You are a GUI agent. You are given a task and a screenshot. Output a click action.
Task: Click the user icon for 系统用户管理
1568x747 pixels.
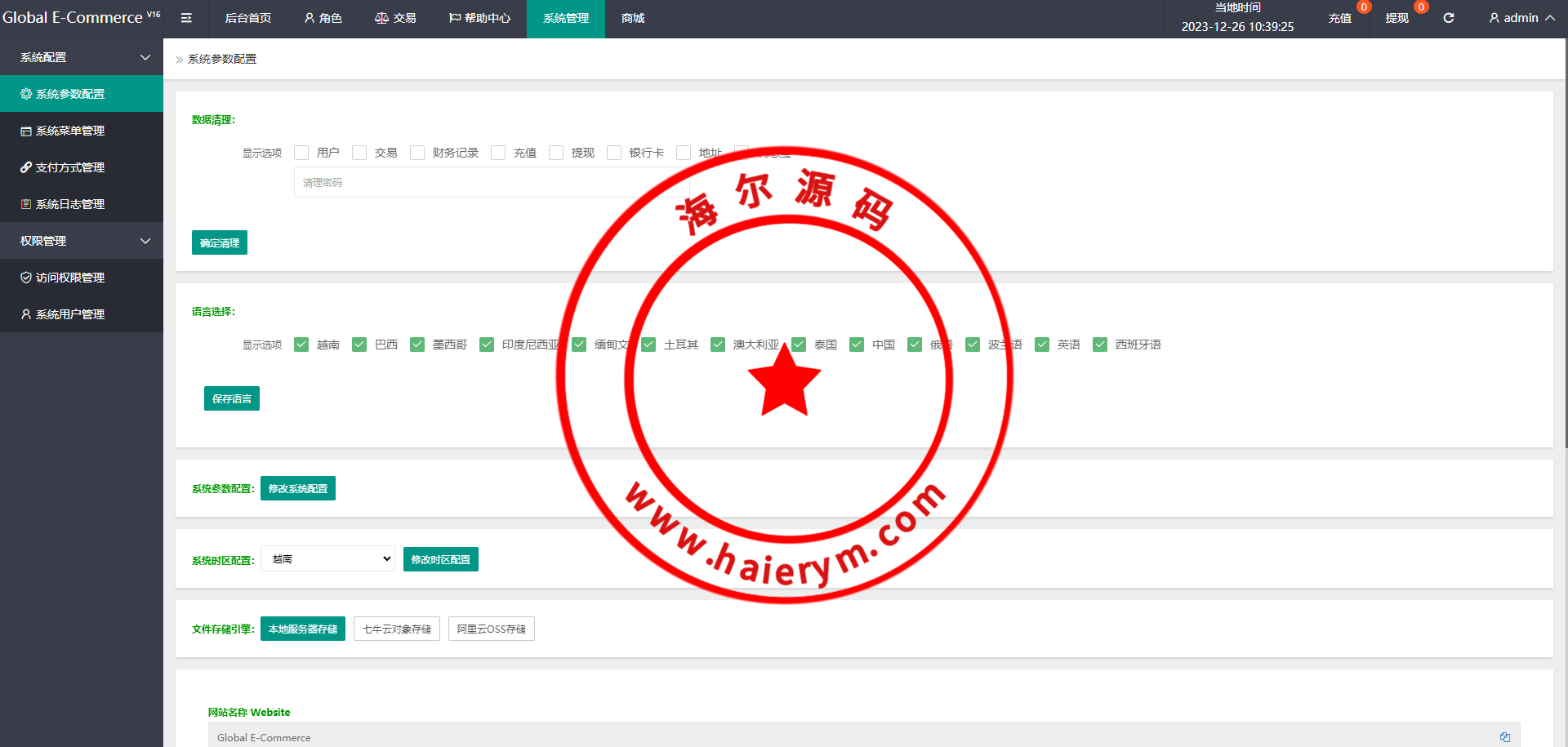tap(26, 314)
